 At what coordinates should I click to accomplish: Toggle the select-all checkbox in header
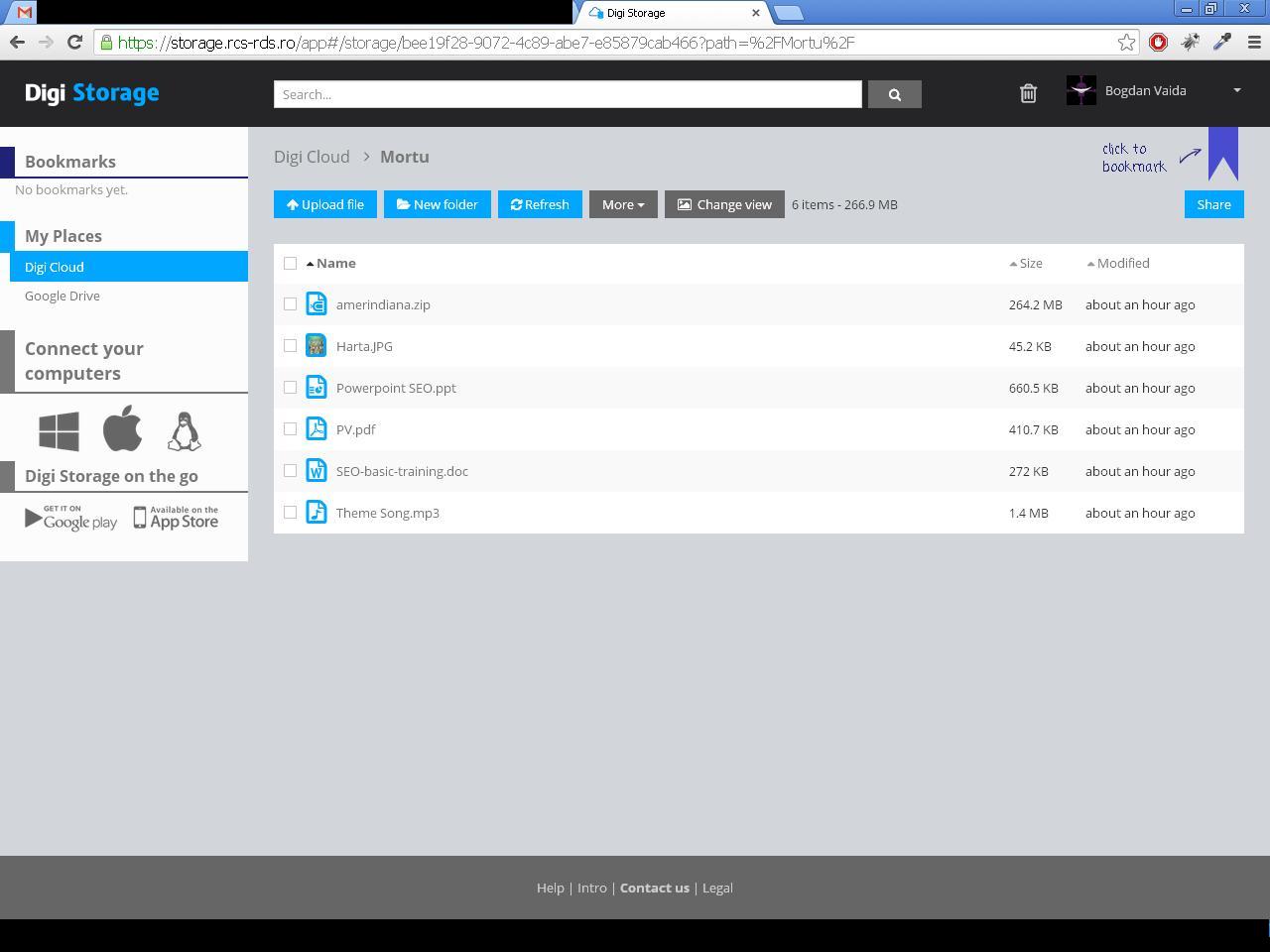click(290, 263)
